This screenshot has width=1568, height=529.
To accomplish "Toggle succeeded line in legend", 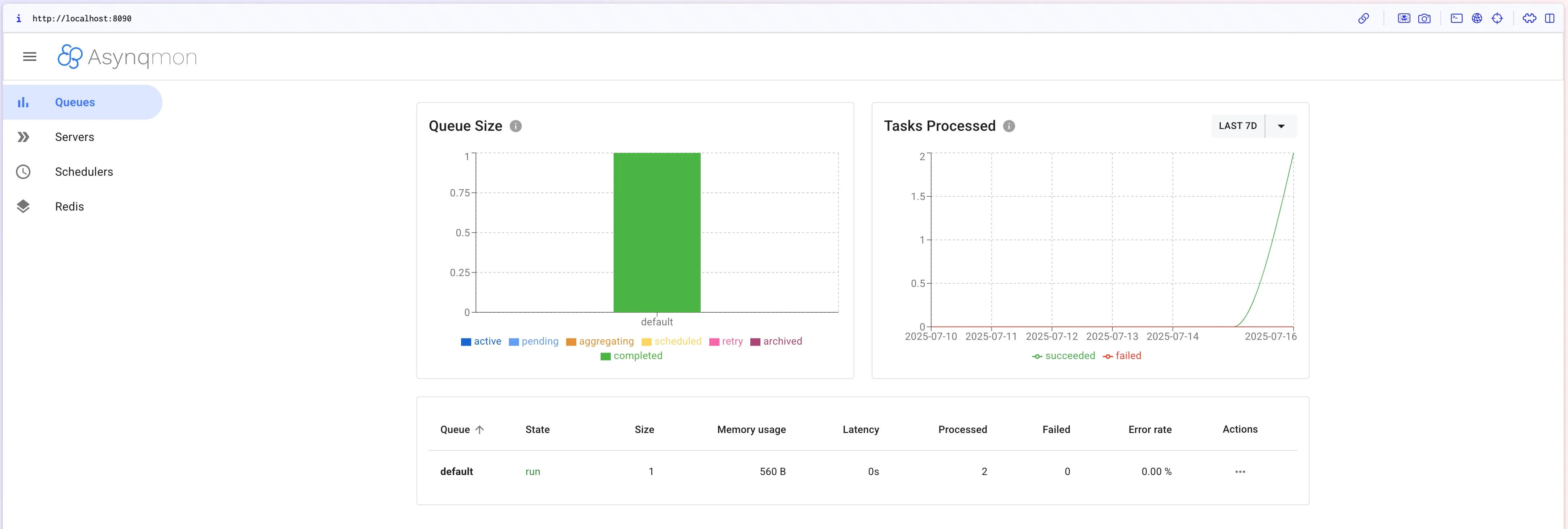I will click(1063, 356).
